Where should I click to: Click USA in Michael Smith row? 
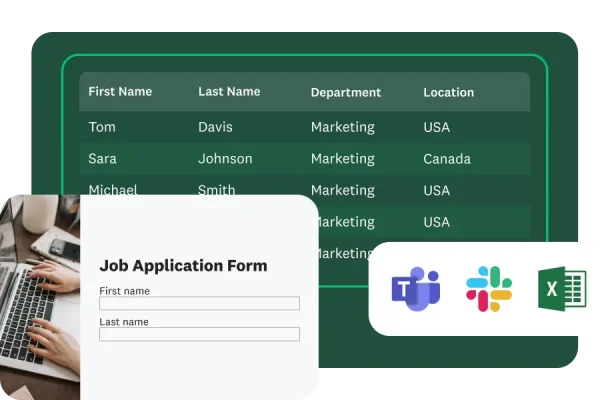[x=436, y=191]
